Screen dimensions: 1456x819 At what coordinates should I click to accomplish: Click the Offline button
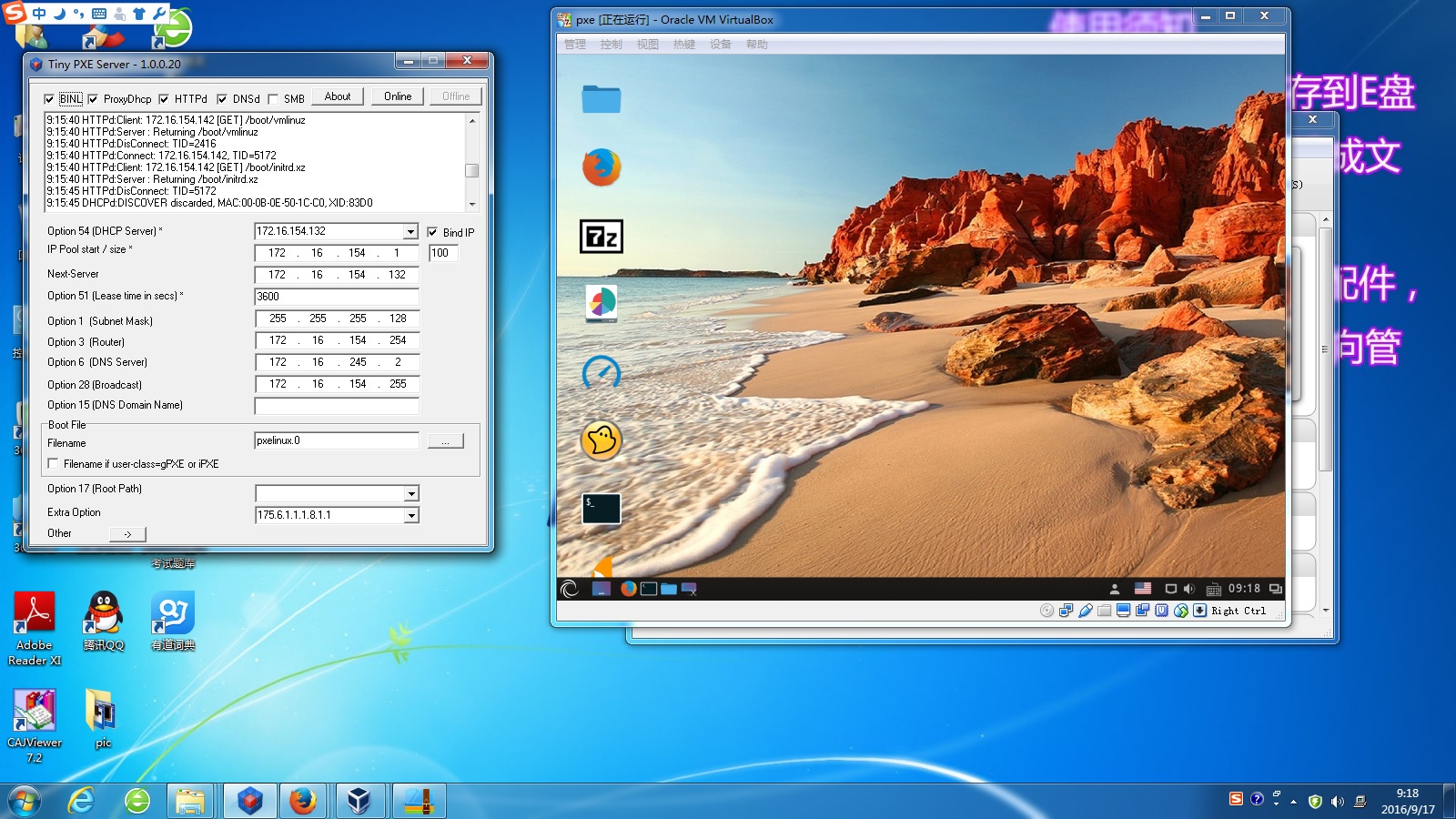tap(456, 96)
